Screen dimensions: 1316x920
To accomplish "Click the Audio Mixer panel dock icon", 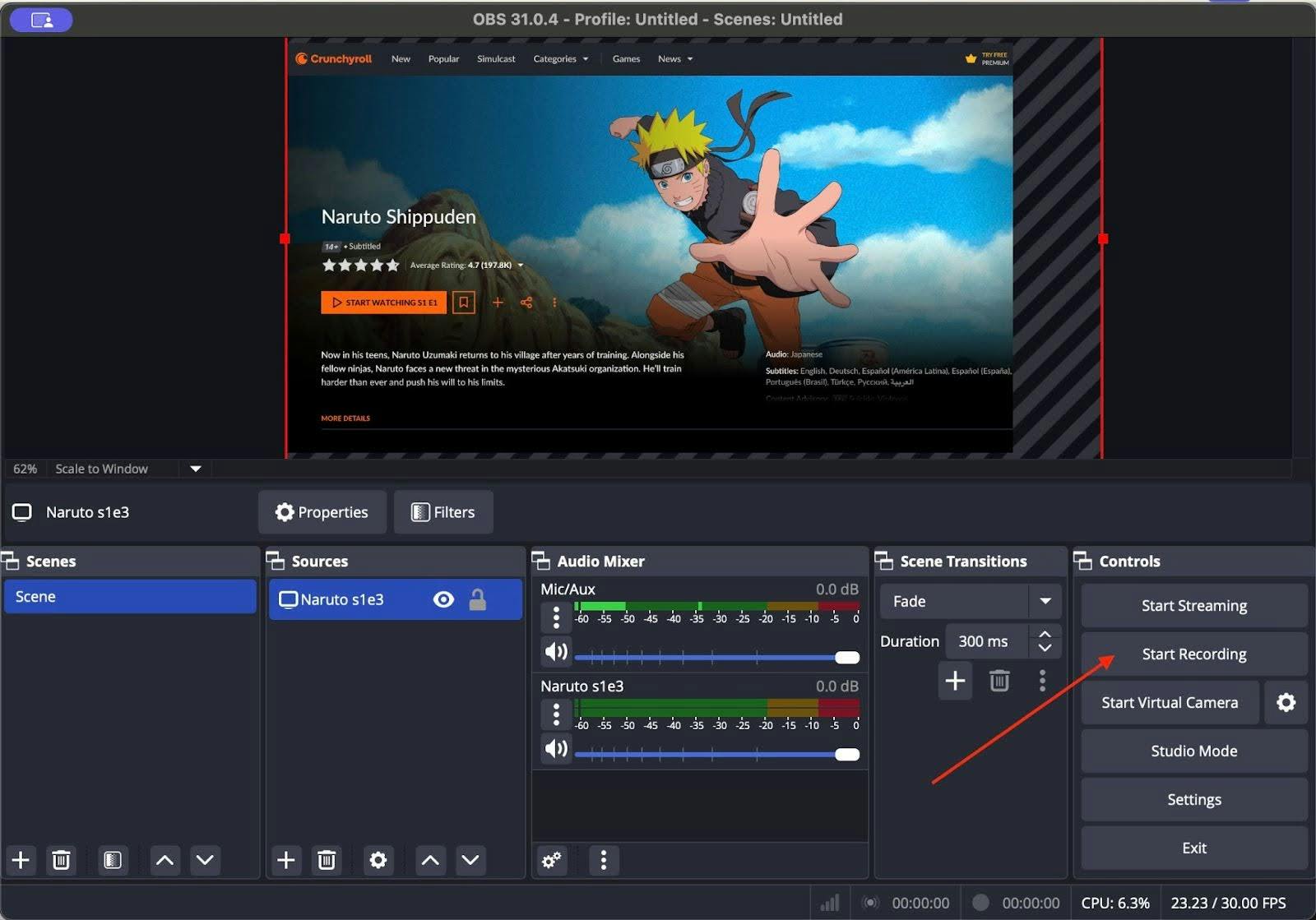I will coord(541,561).
